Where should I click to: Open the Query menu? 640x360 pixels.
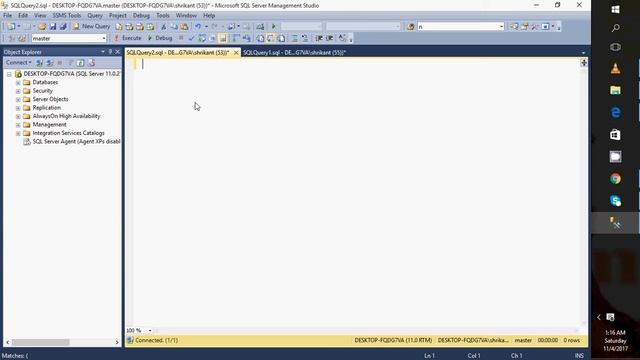95,16
